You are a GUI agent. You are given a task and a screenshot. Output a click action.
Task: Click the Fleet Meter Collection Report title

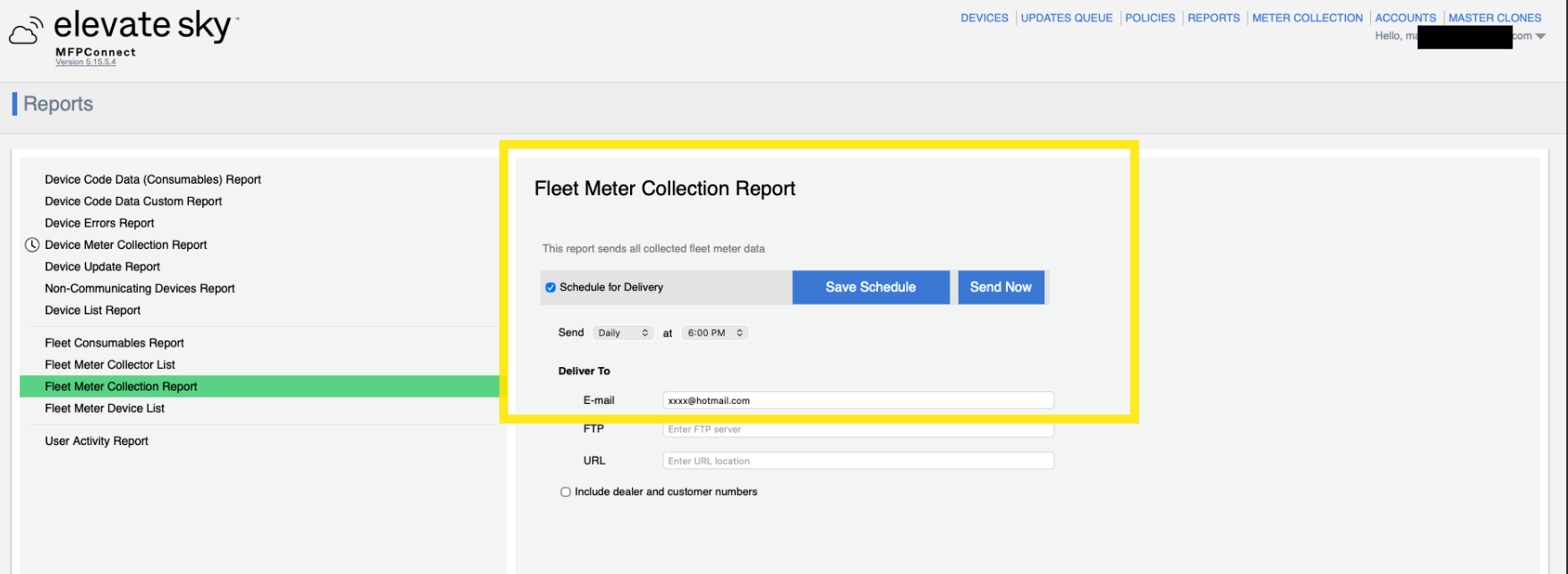tap(665, 188)
